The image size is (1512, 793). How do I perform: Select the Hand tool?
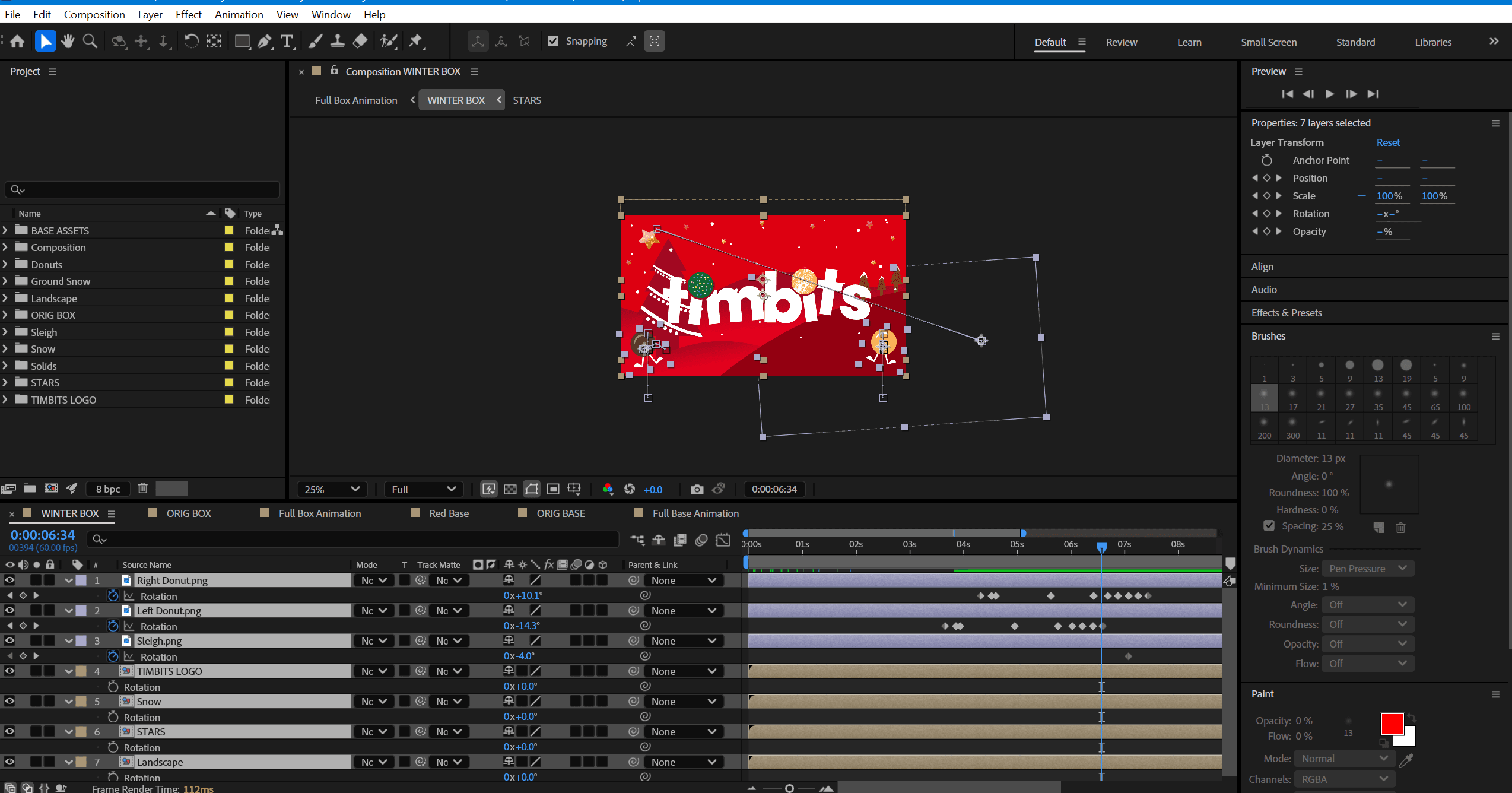(x=68, y=41)
